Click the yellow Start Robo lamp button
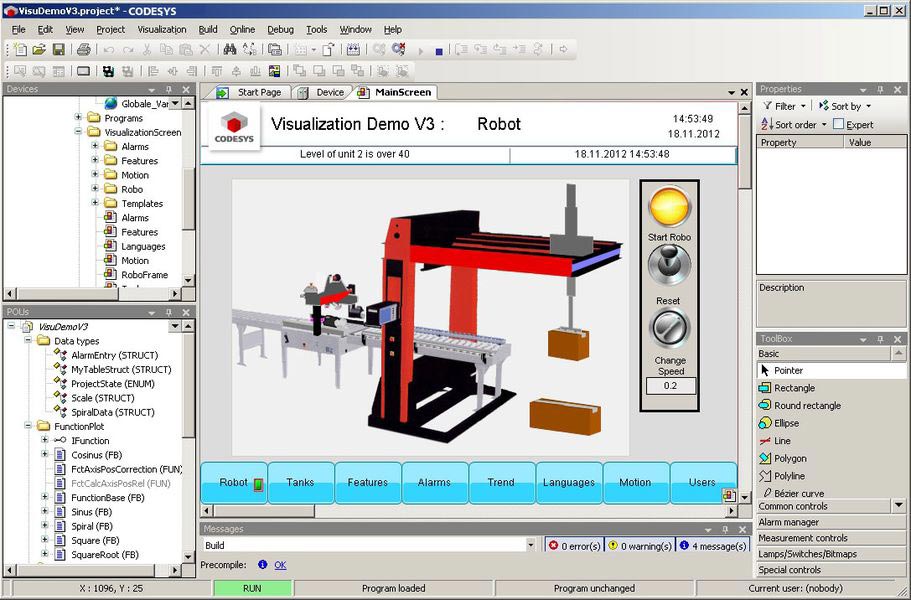Image resolution: width=911 pixels, height=600 pixels. (x=669, y=206)
